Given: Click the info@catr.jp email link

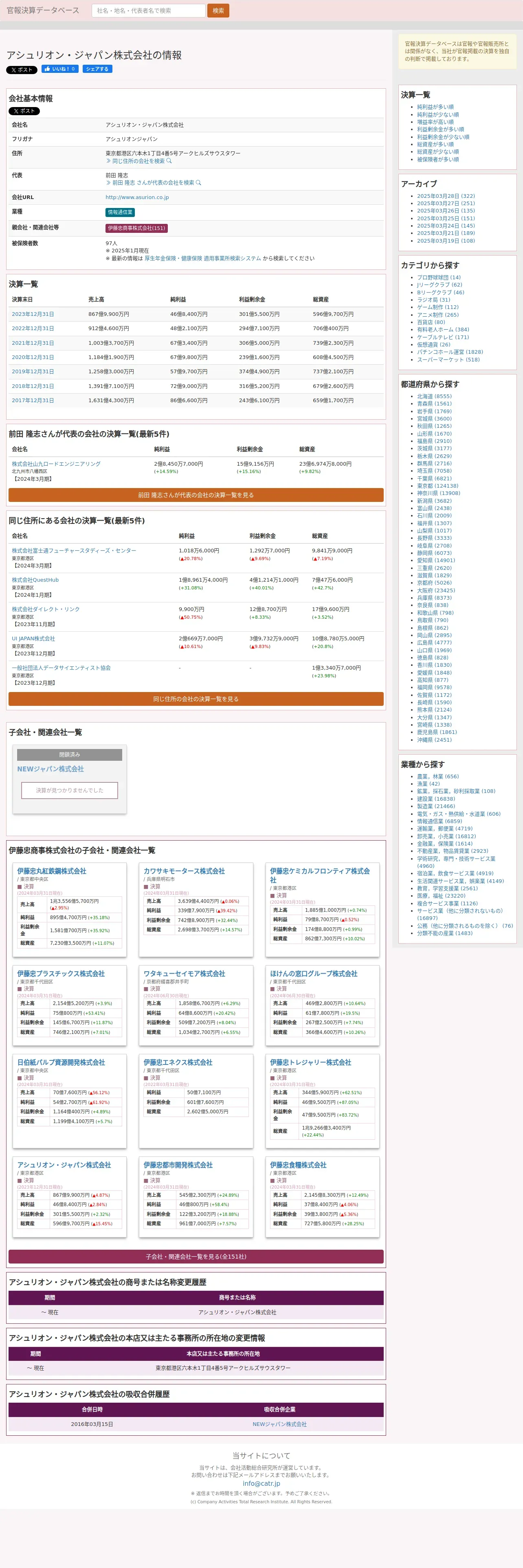Looking at the screenshot, I should coord(261,1483).
